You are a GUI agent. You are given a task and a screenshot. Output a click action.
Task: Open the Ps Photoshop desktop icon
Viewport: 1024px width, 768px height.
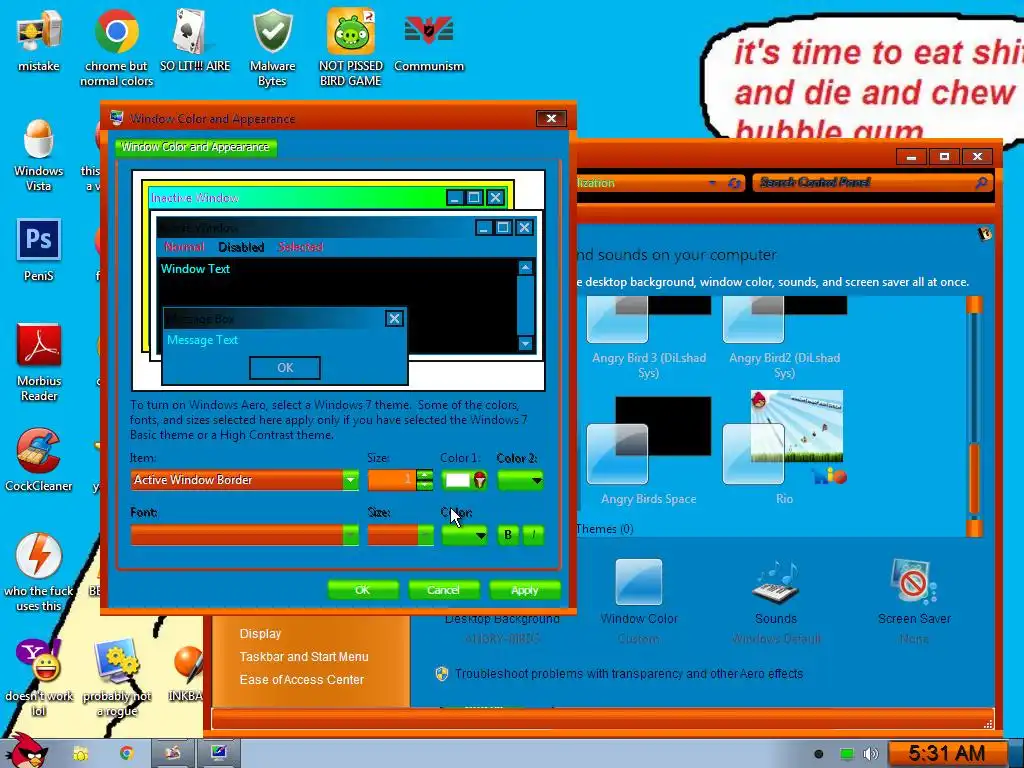point(39,249)
